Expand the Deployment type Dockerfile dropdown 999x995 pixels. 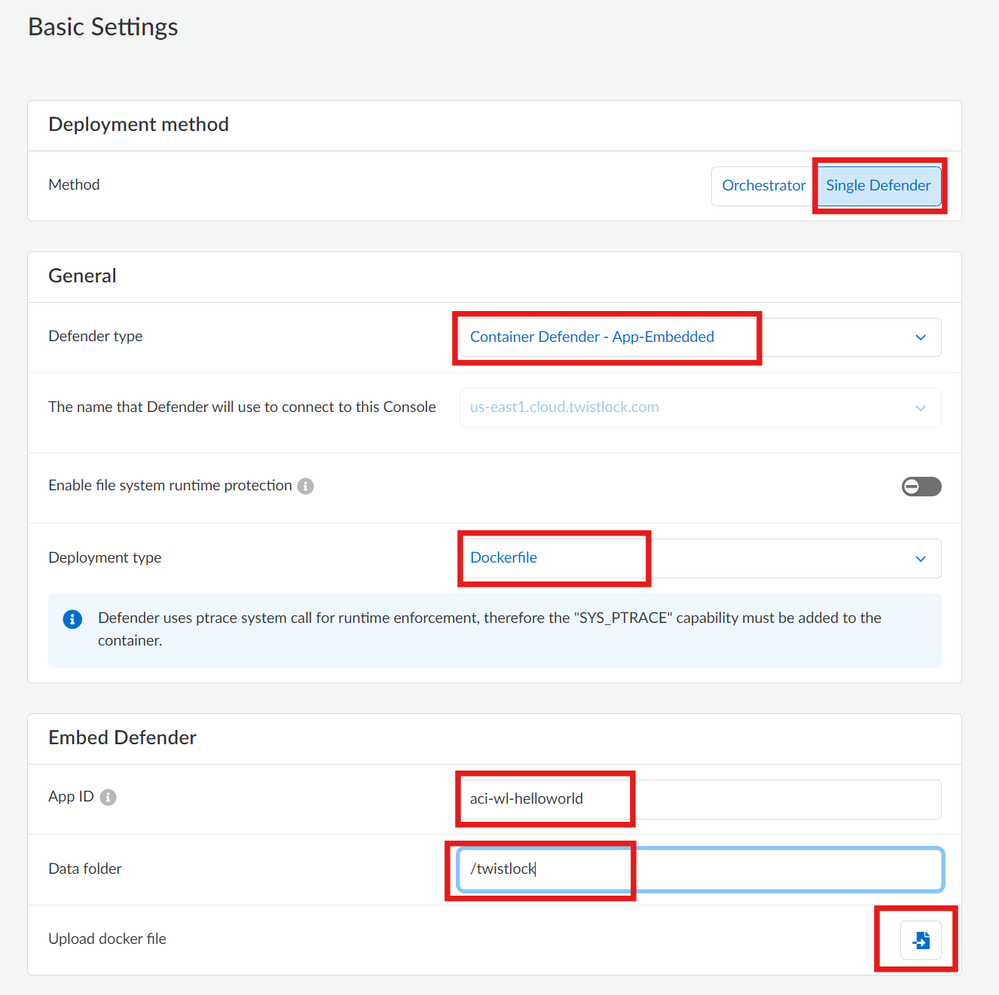coord(699,558)
